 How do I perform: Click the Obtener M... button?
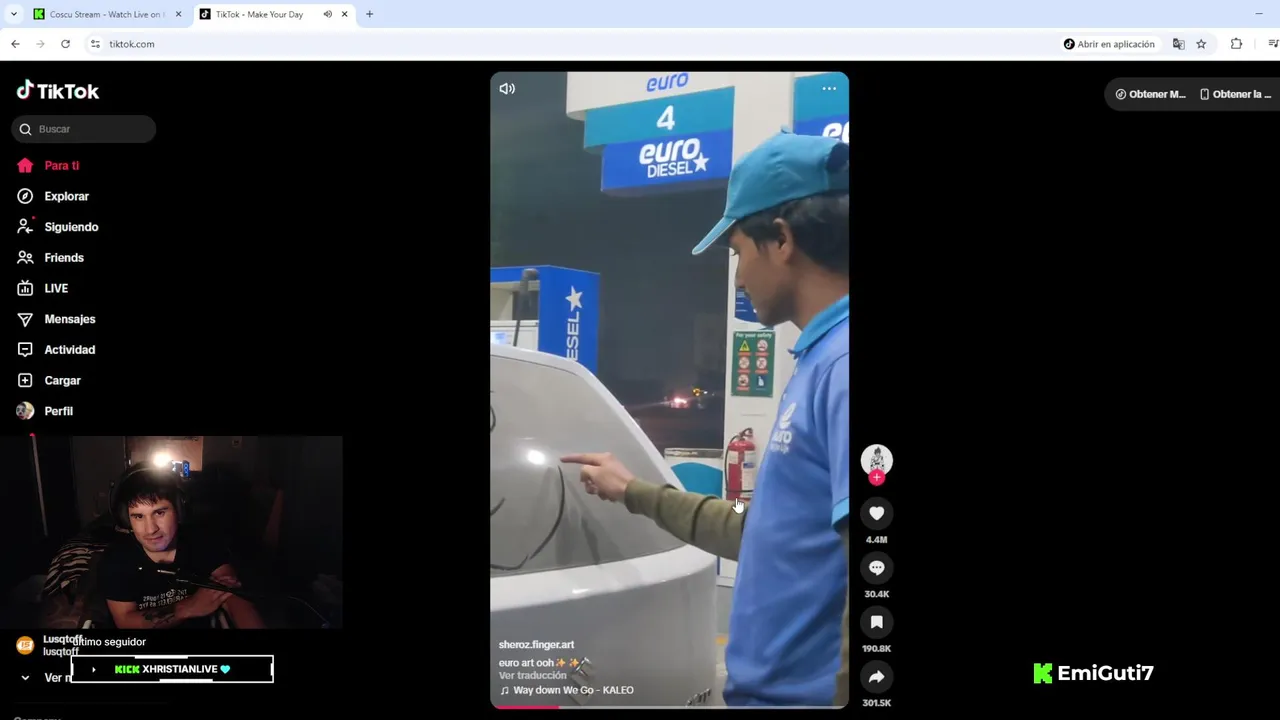(1151, 94)
